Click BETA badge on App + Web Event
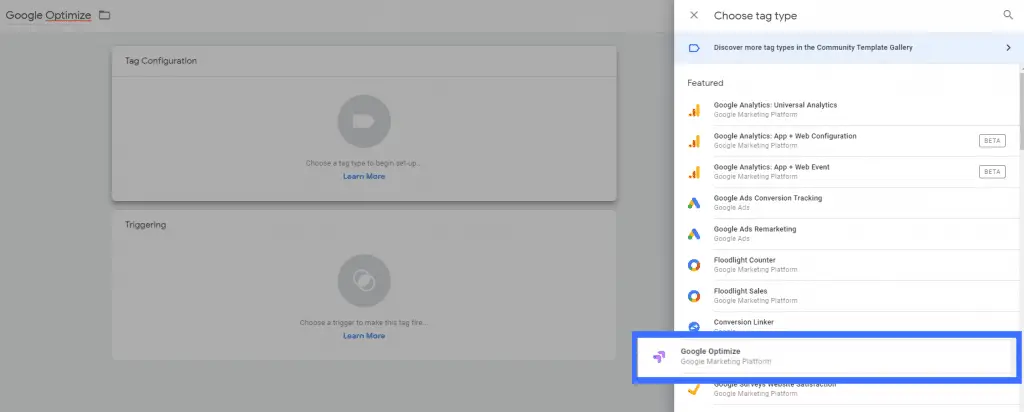 (992, 172)
